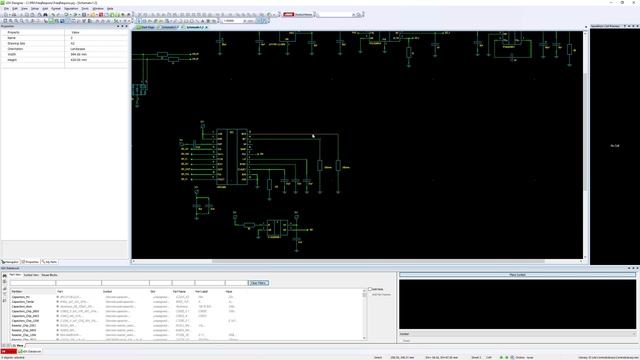
Task: Close the Schematic1.2 tab
Action: pyautogui.click(x=207, y=27)
